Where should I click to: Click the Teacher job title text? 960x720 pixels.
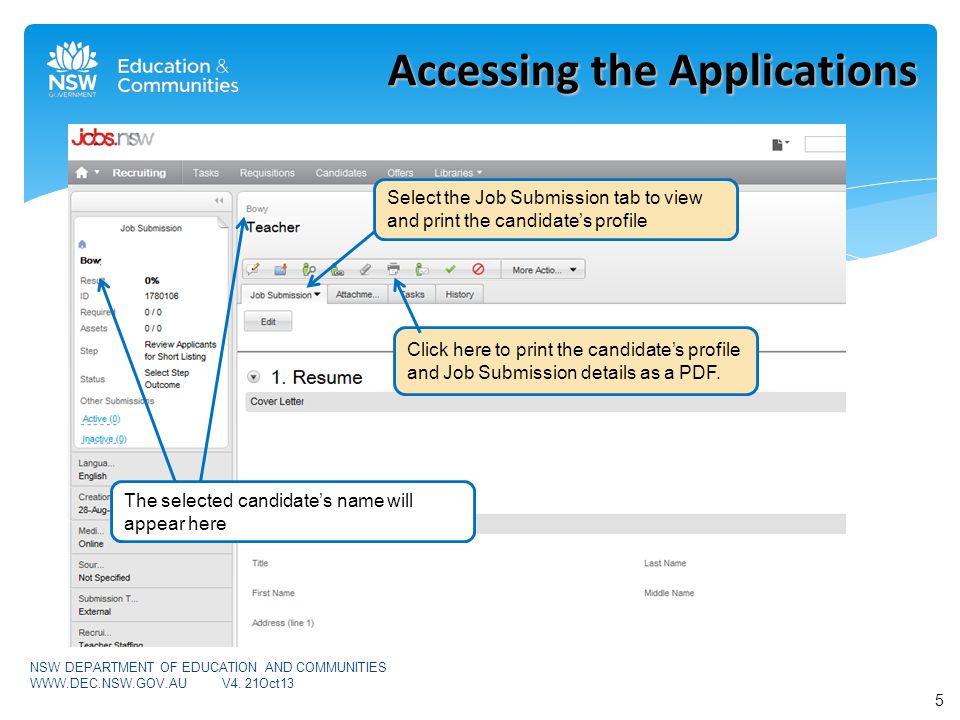point(273,227)
